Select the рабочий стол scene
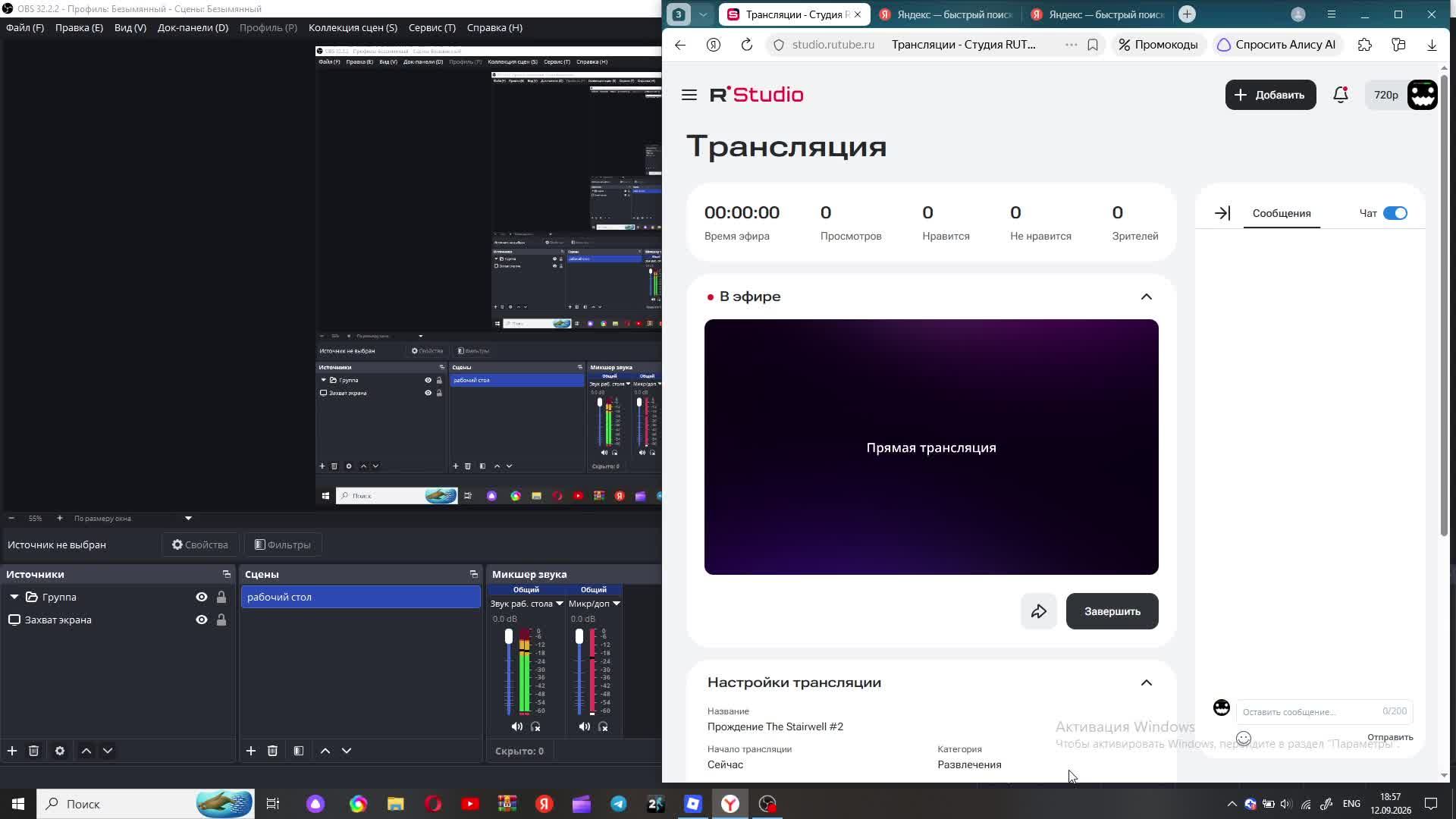The height and width of the screenshot is (819, 1456). point(361,597)
